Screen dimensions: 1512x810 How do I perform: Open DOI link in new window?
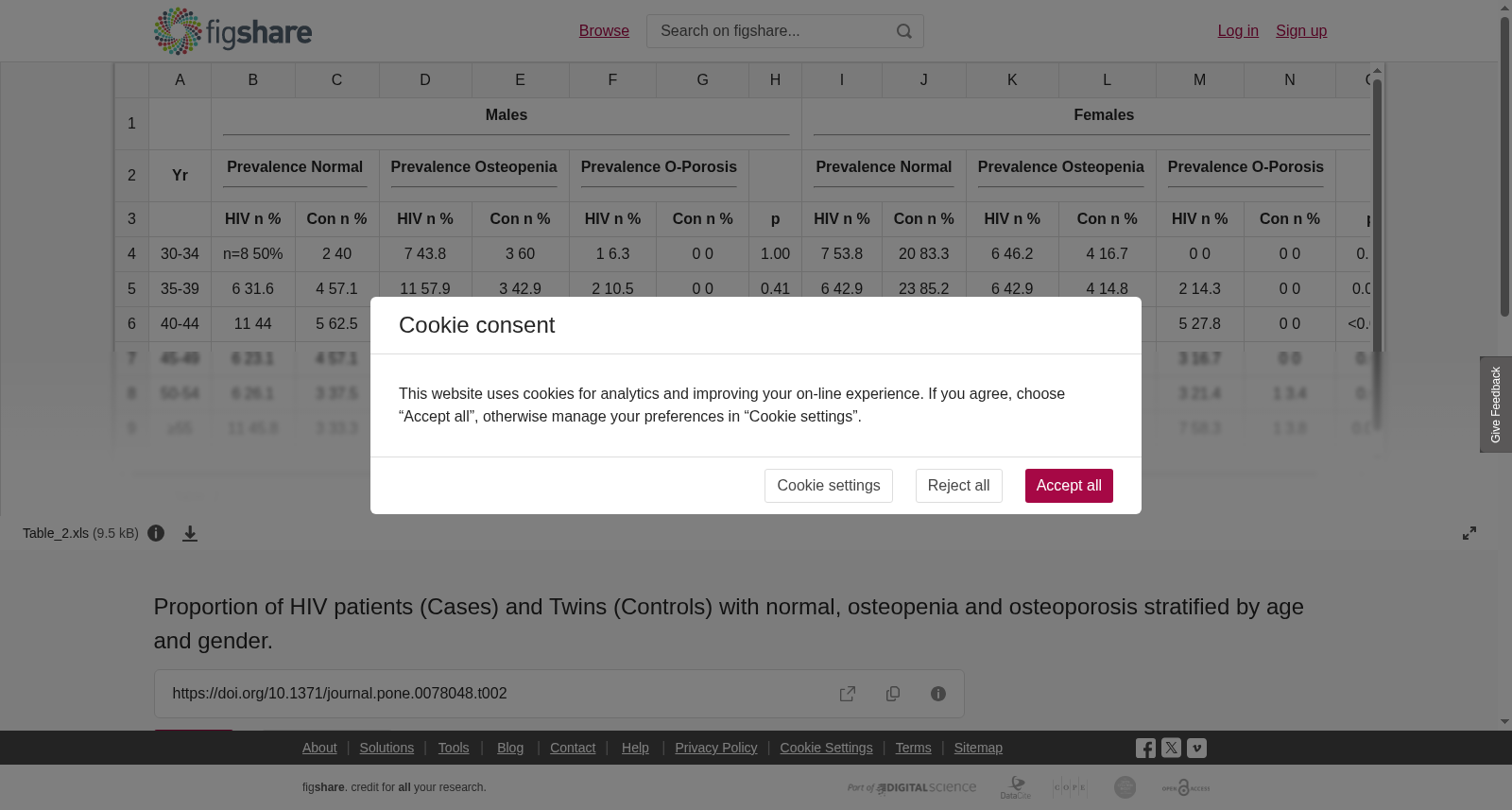click(x=848, y=694)
